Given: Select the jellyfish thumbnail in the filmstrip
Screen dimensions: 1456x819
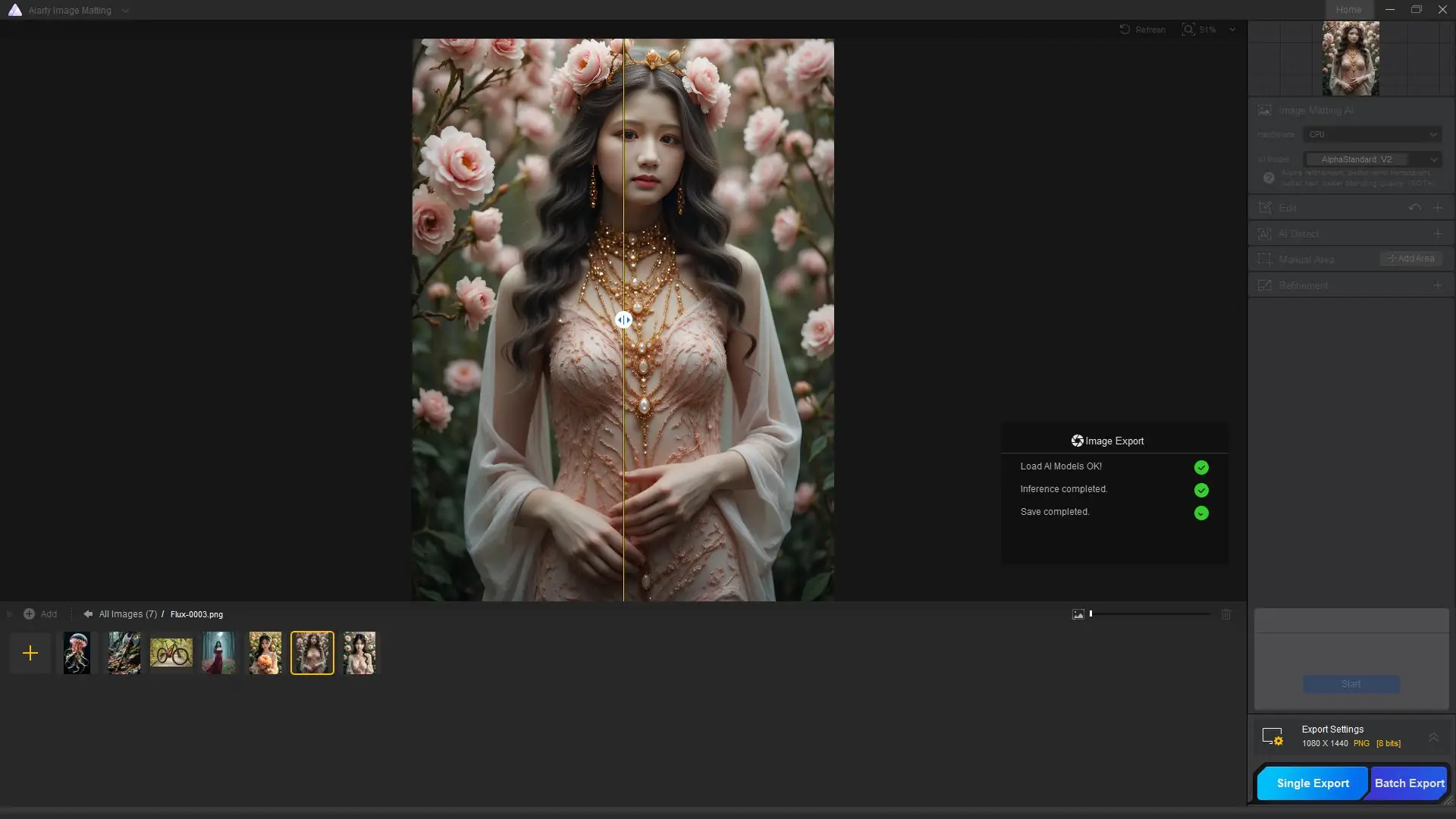Looking at the screenshot, I should pyautogui.click(x=77, y=653).
